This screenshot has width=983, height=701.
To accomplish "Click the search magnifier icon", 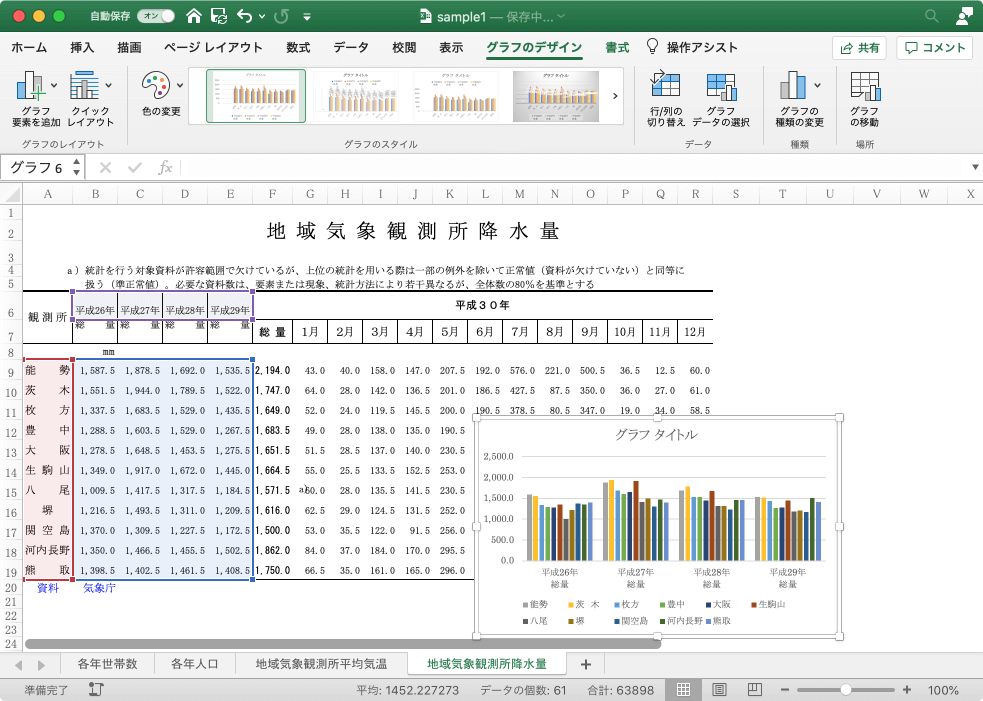I will [x=932, y=16].
